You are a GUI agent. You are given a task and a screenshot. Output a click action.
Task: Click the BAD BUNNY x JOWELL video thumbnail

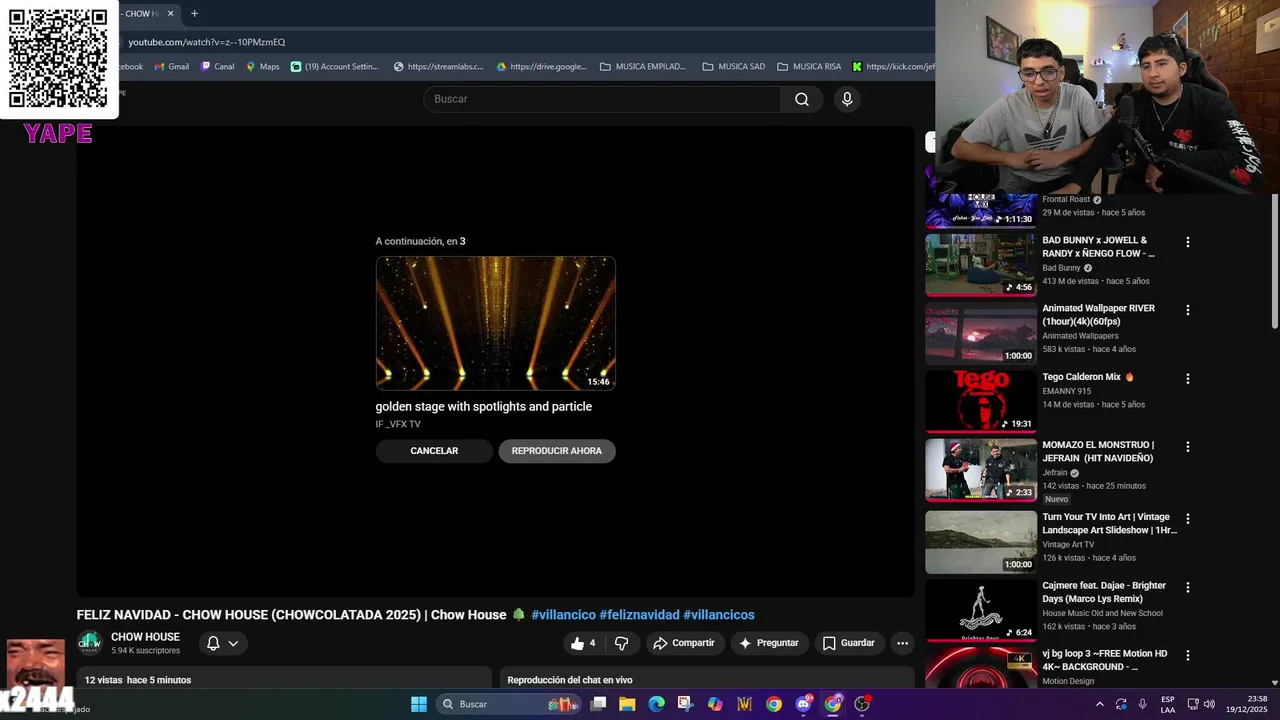tap(981, 265)
